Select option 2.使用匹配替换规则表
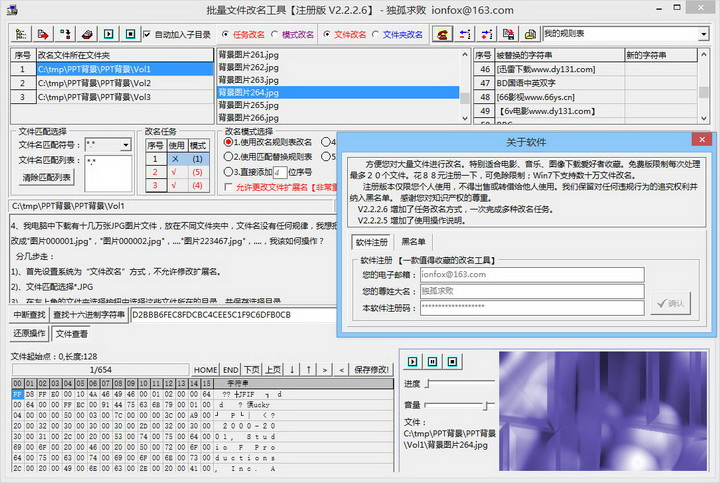Viewport: 720px width, 483px height. [228, 157]
